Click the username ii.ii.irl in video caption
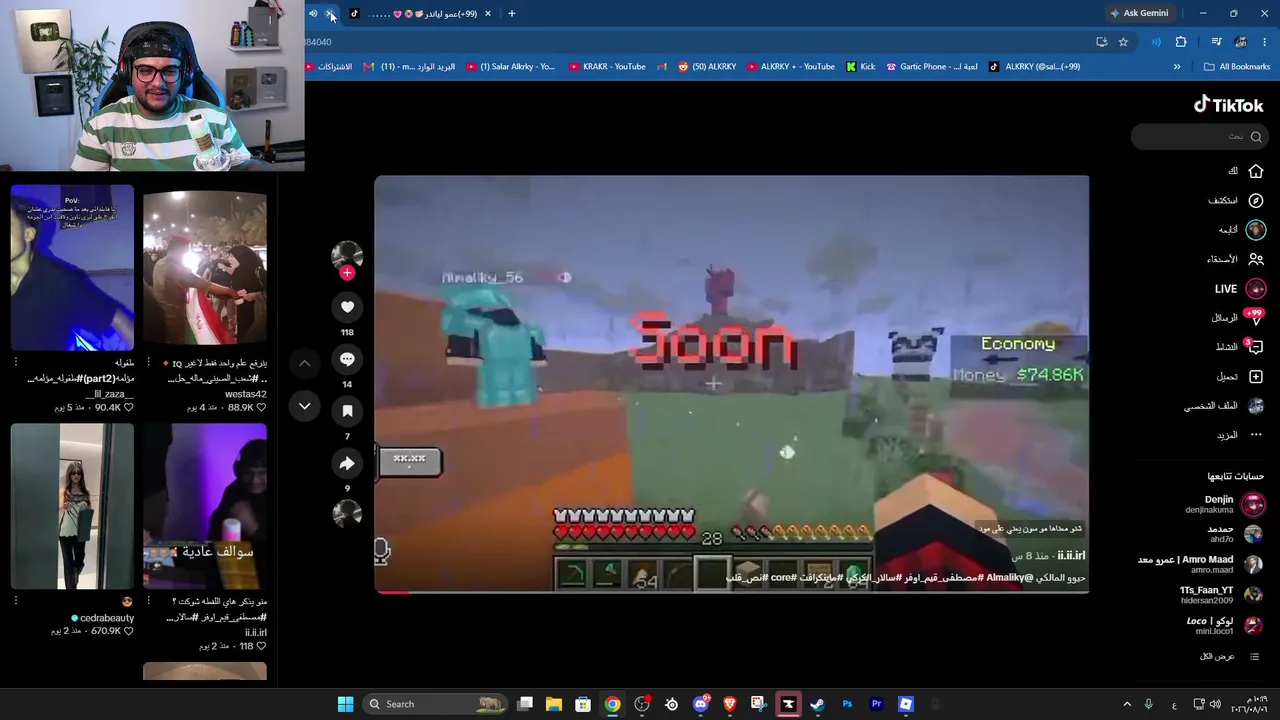The image size is (1280, 720). pyautogui.click(x=1071, y=556)
